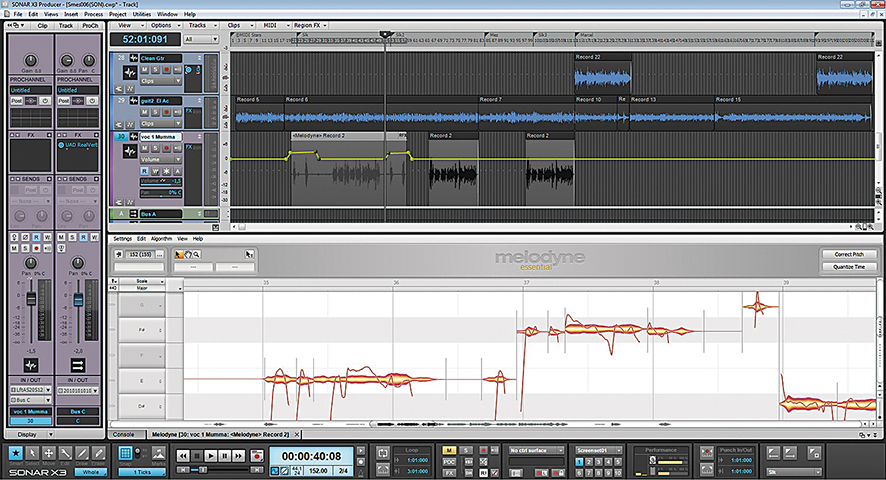Click the Record 7 clip on guit2 track
Viewport: 886px width, 480px height.
[526, 113]
